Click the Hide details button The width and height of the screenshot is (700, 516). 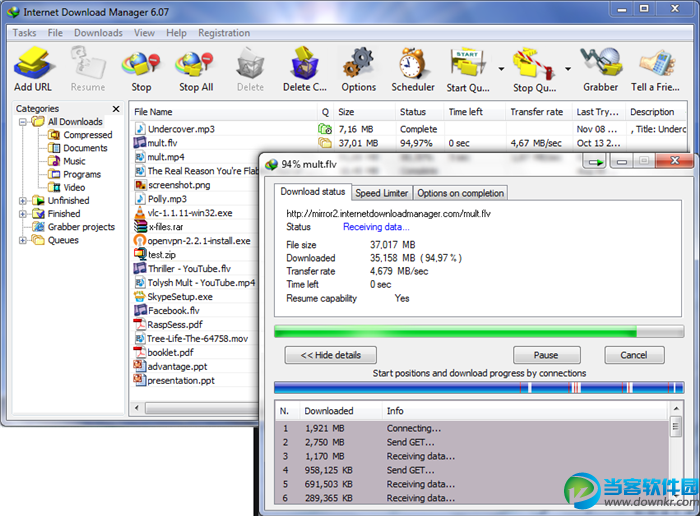[x=330, y=355]
